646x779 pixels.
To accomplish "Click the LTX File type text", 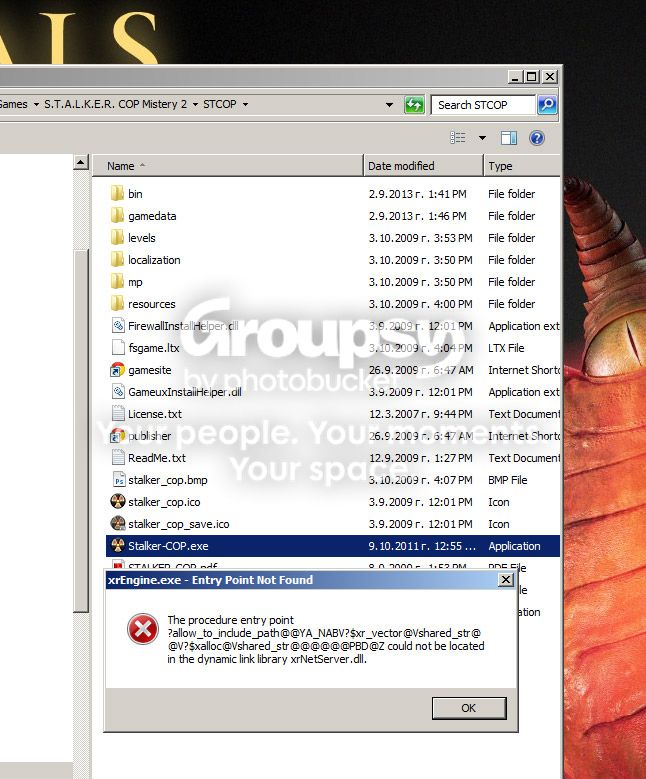I will tap(506, 348).
